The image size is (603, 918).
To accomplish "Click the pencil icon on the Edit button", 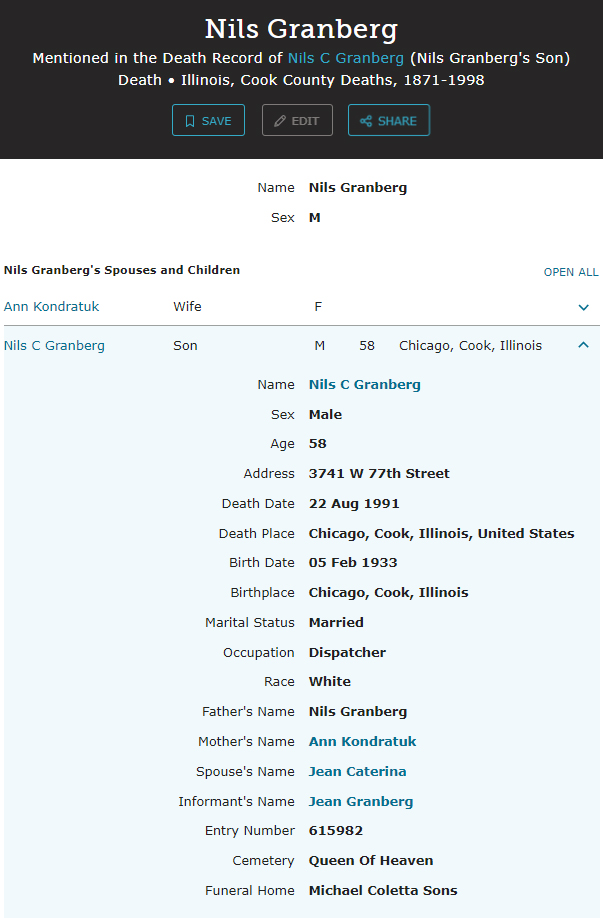I will 280,121.
